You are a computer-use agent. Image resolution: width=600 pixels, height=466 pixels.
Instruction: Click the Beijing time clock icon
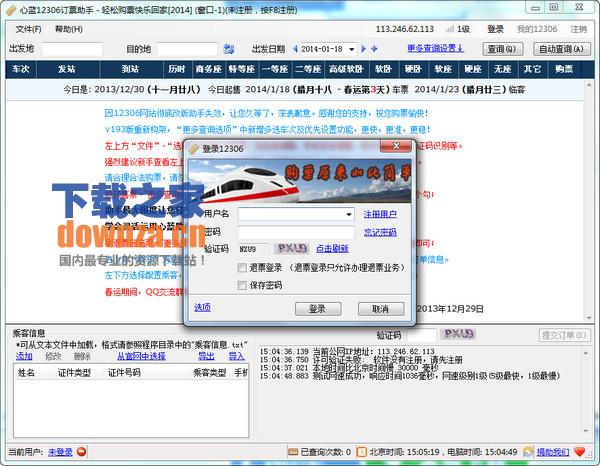tap(361, 452)
